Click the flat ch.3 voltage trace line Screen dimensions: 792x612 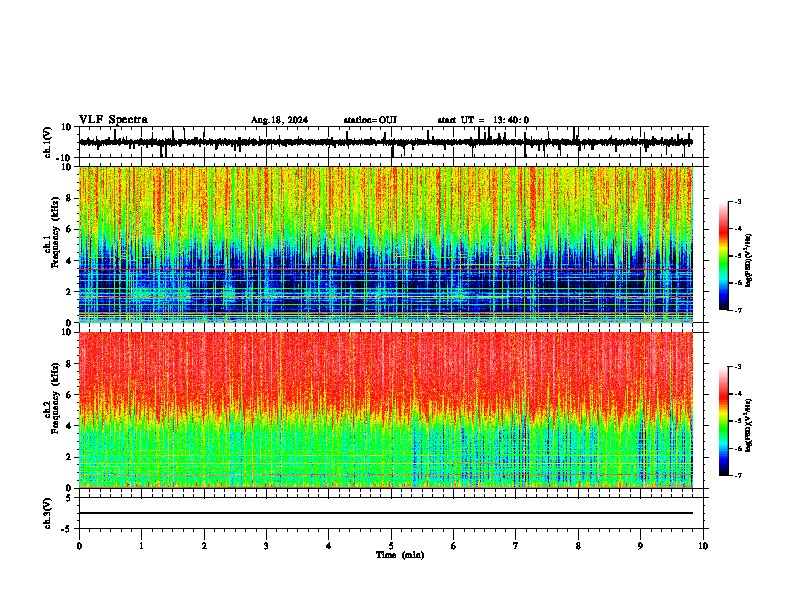coord(386,513)
